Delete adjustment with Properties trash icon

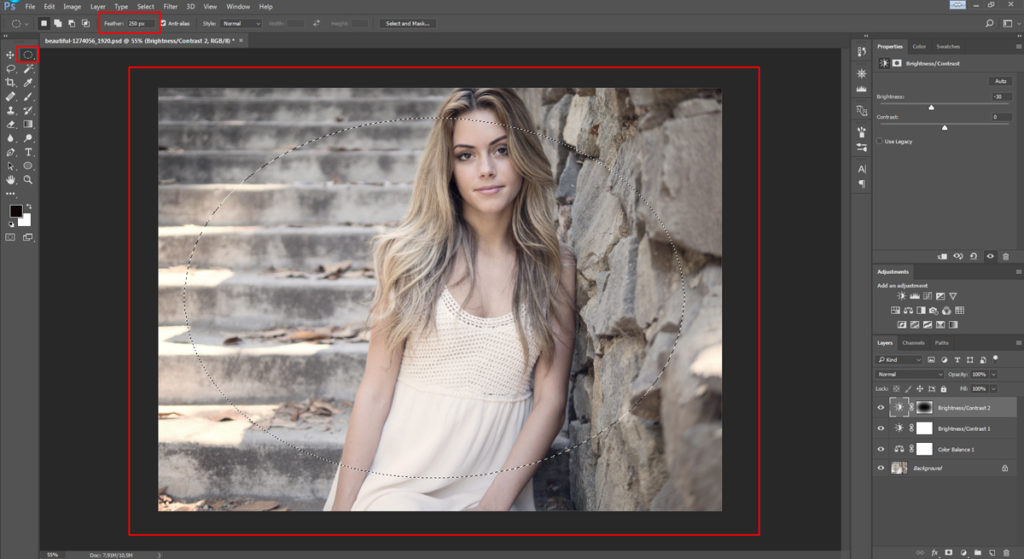pyautogui.click(x=1005, y=256)
